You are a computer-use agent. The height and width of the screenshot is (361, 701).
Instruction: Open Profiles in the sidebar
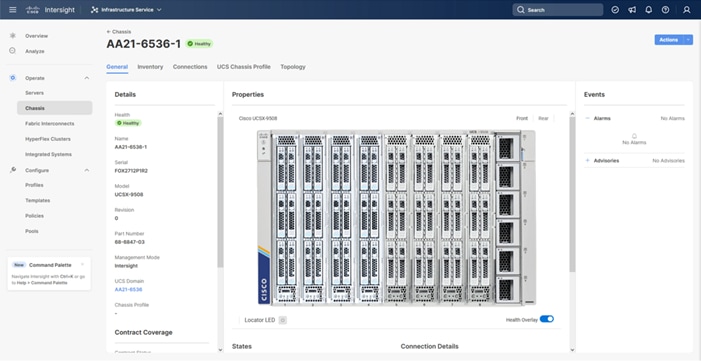click(34, 185)
